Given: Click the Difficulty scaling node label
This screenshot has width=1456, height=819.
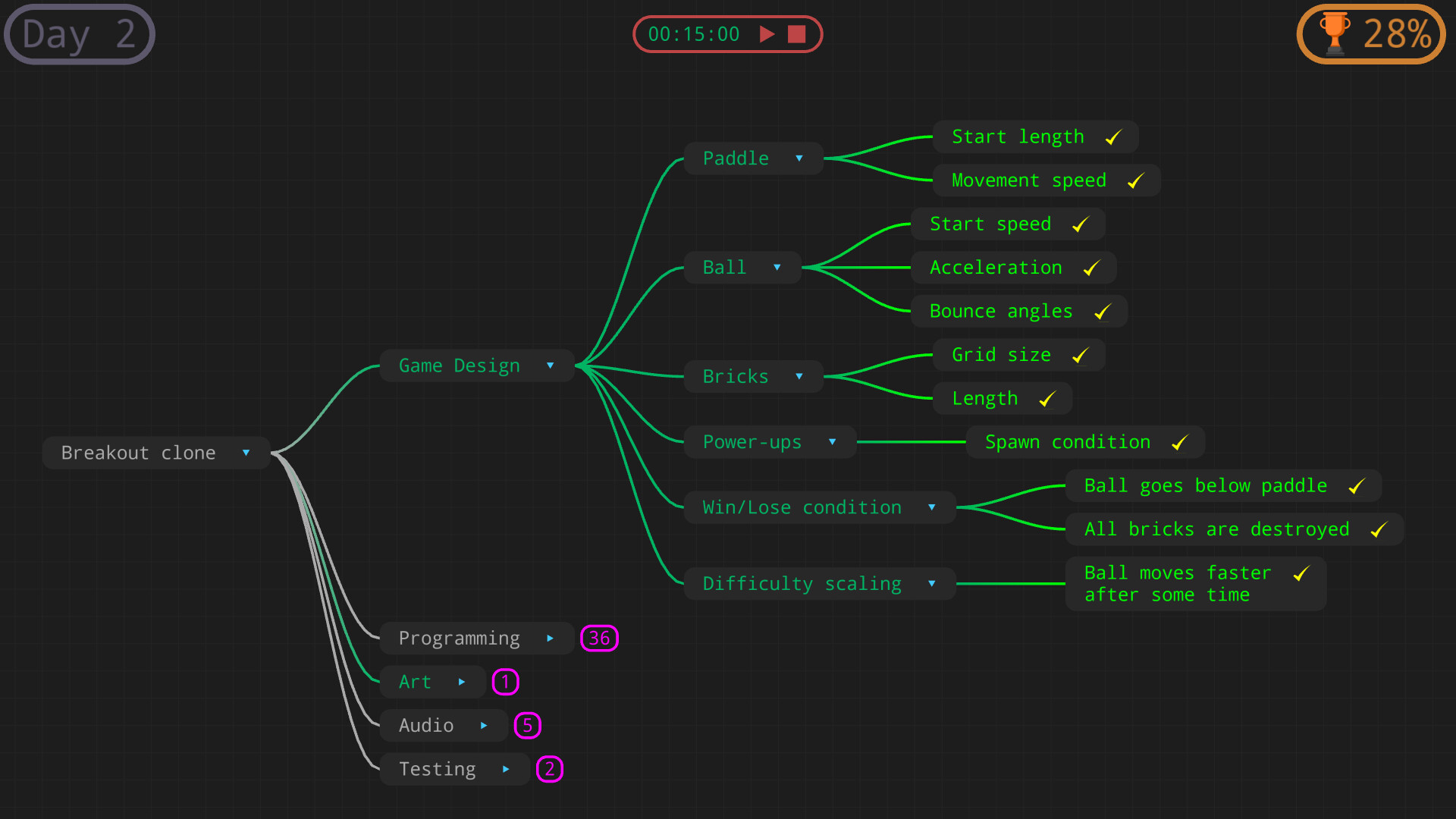Looking at the screenshot, I should click(802, 584).
